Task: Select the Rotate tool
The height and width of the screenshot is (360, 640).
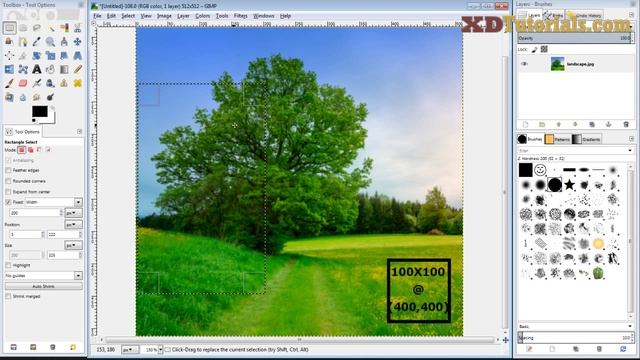Action: 37,56
